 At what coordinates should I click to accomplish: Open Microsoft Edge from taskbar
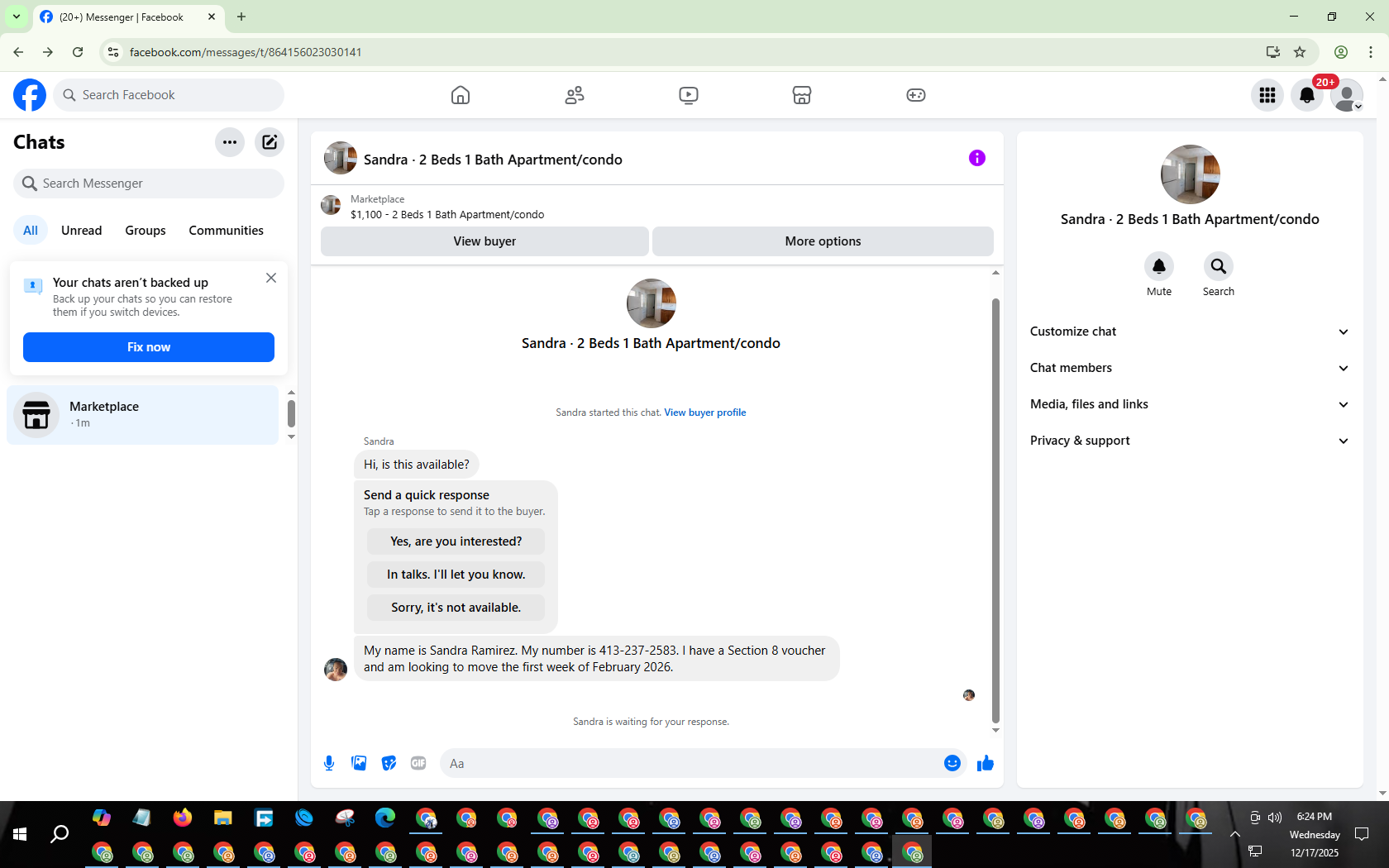pyautogui.click(x=385, y=818)
